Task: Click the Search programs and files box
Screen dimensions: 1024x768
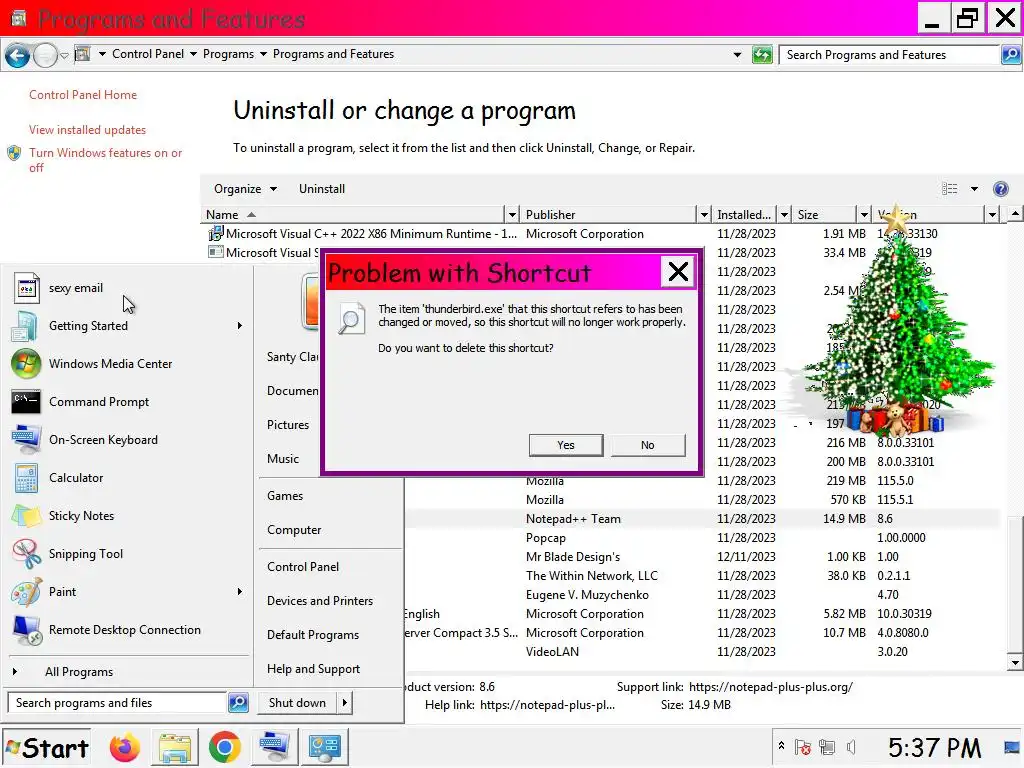Action: tap(118, 703)
